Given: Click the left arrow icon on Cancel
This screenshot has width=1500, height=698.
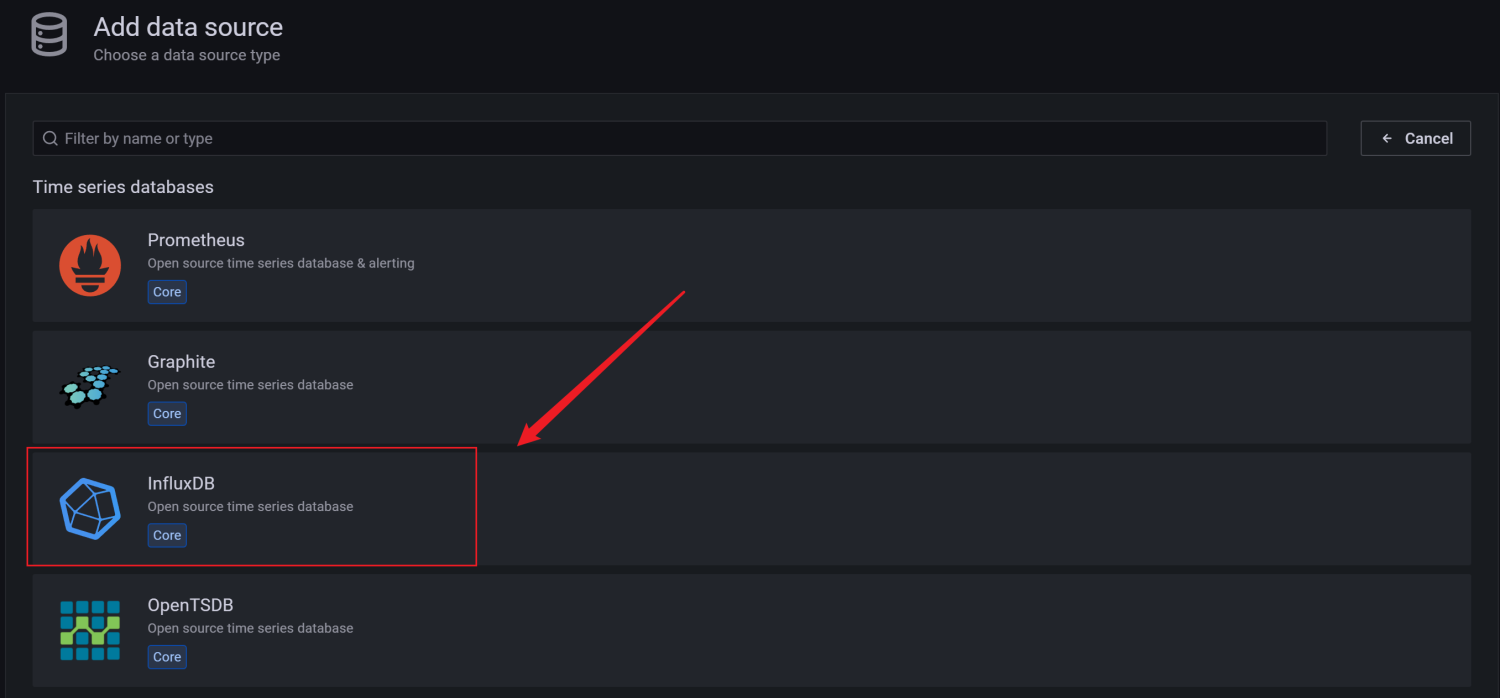Looking at the screenshot, I should pyautogui.click(x=1387, y=138).
